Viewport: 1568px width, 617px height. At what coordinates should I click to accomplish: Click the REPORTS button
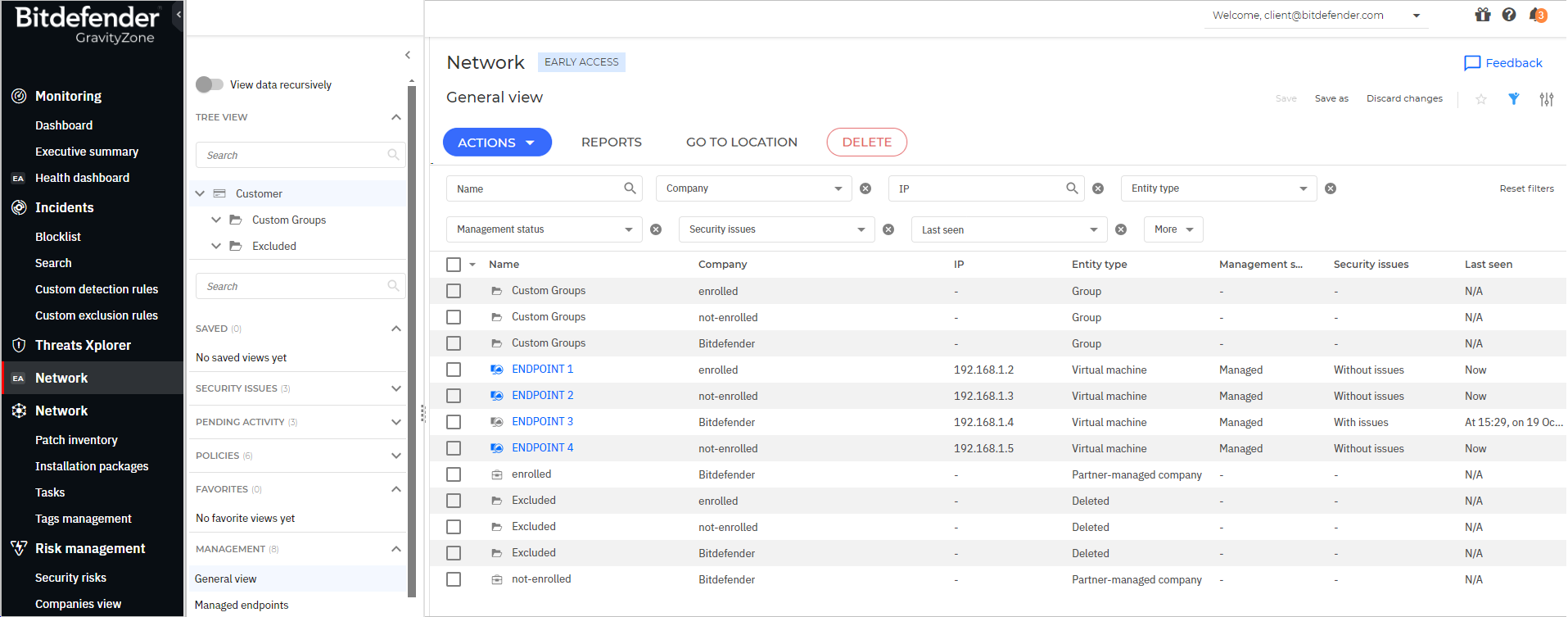pos(612,143)
